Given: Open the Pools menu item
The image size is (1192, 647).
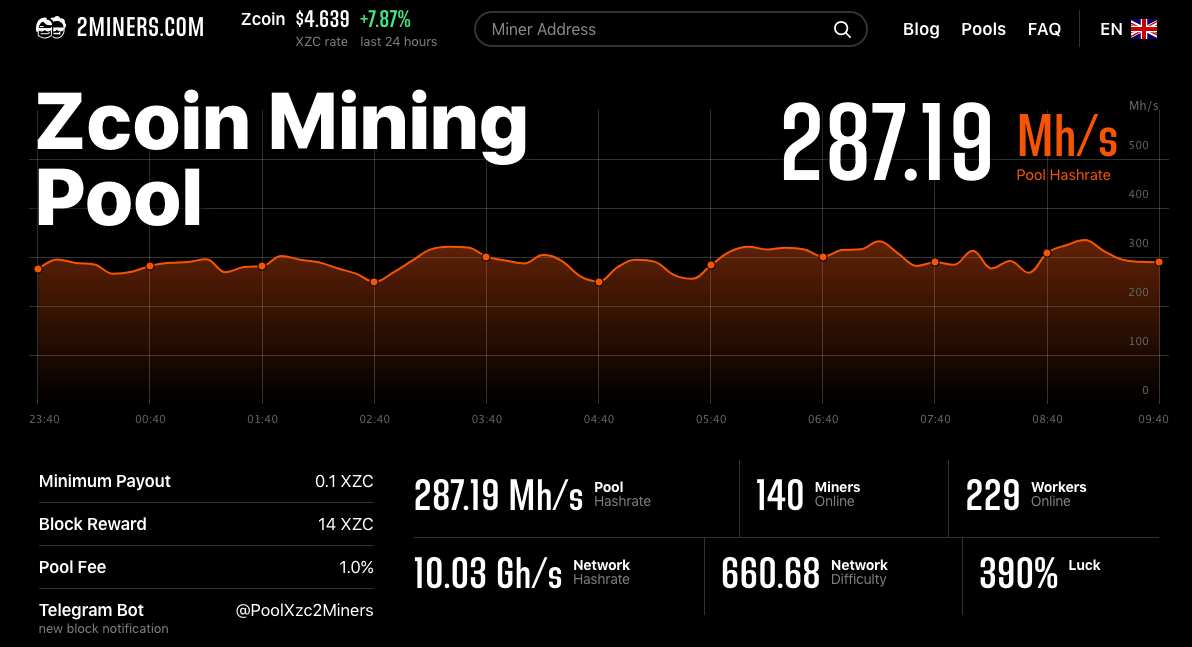Looking at the screenshot, I should coord(983,29).
